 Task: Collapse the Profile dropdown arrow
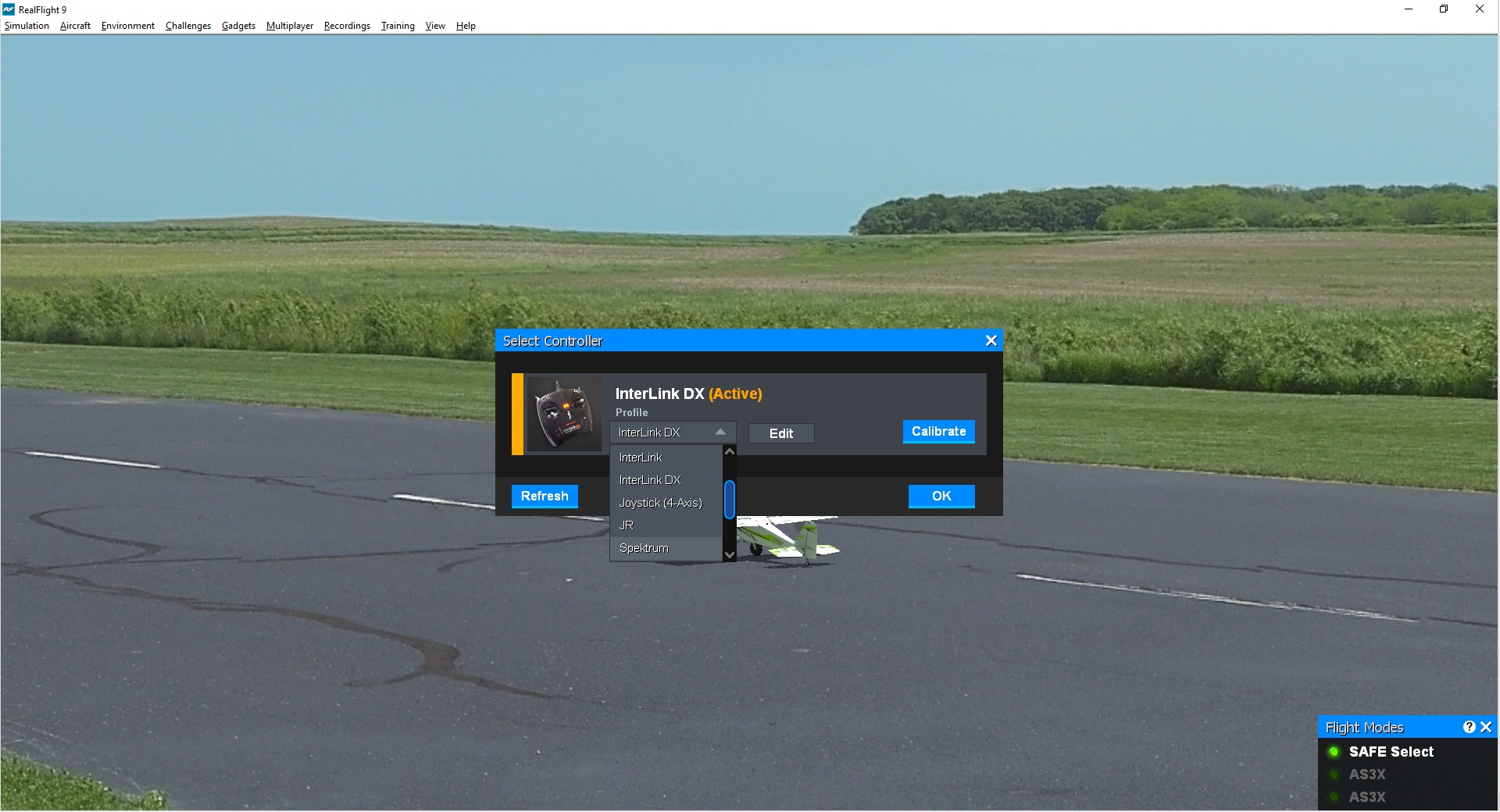[720, 433]
